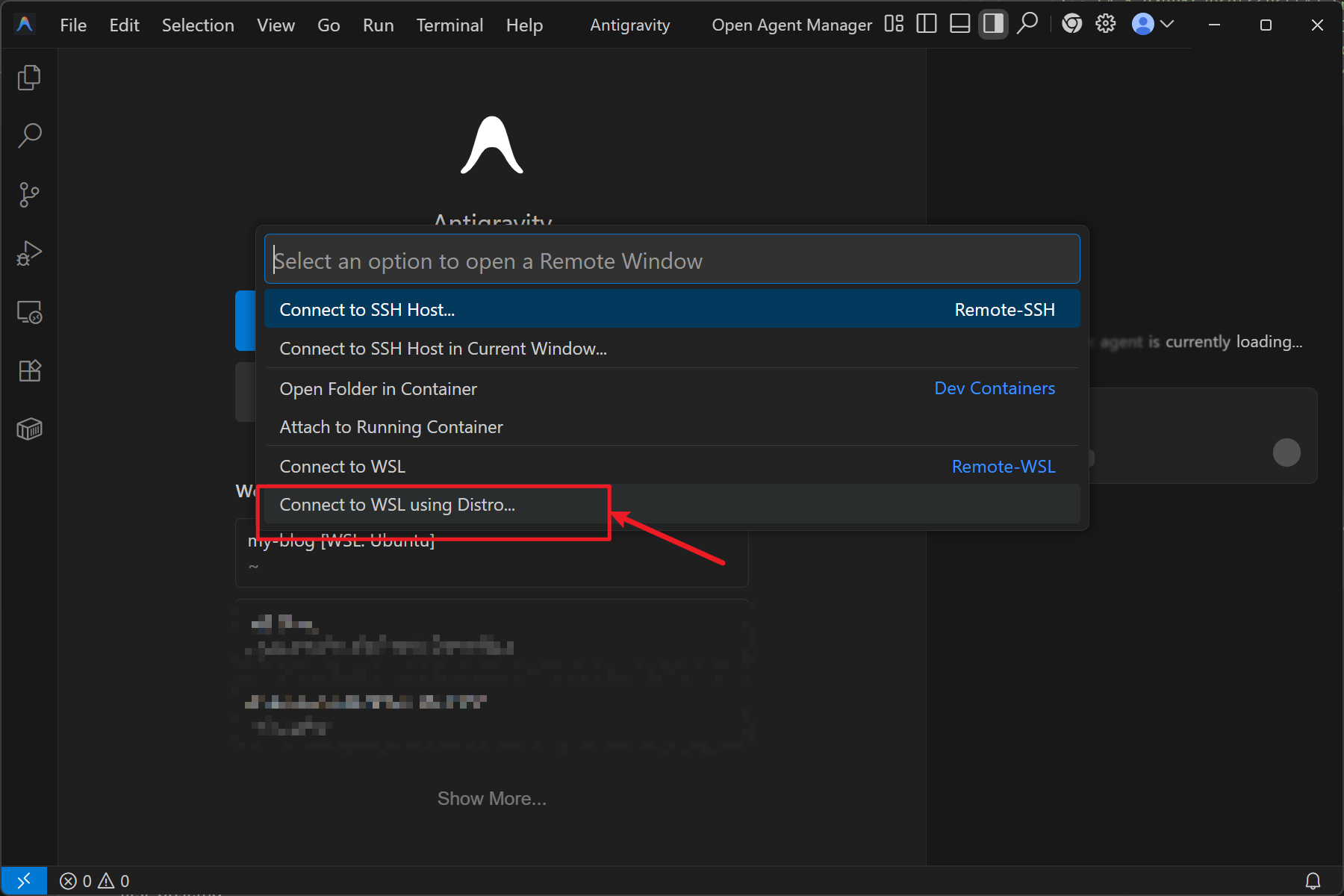
Task: Click the Remote Window search input field
Action: click(672, 261)
